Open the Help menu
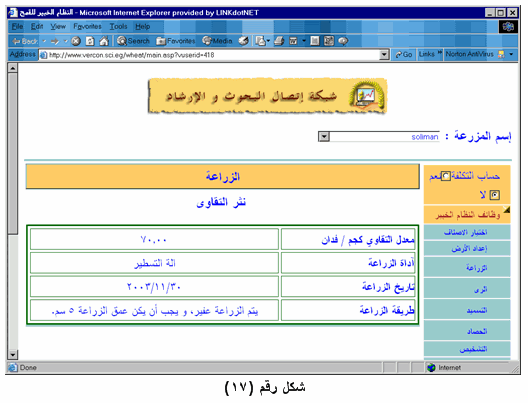 coord(142,27)
